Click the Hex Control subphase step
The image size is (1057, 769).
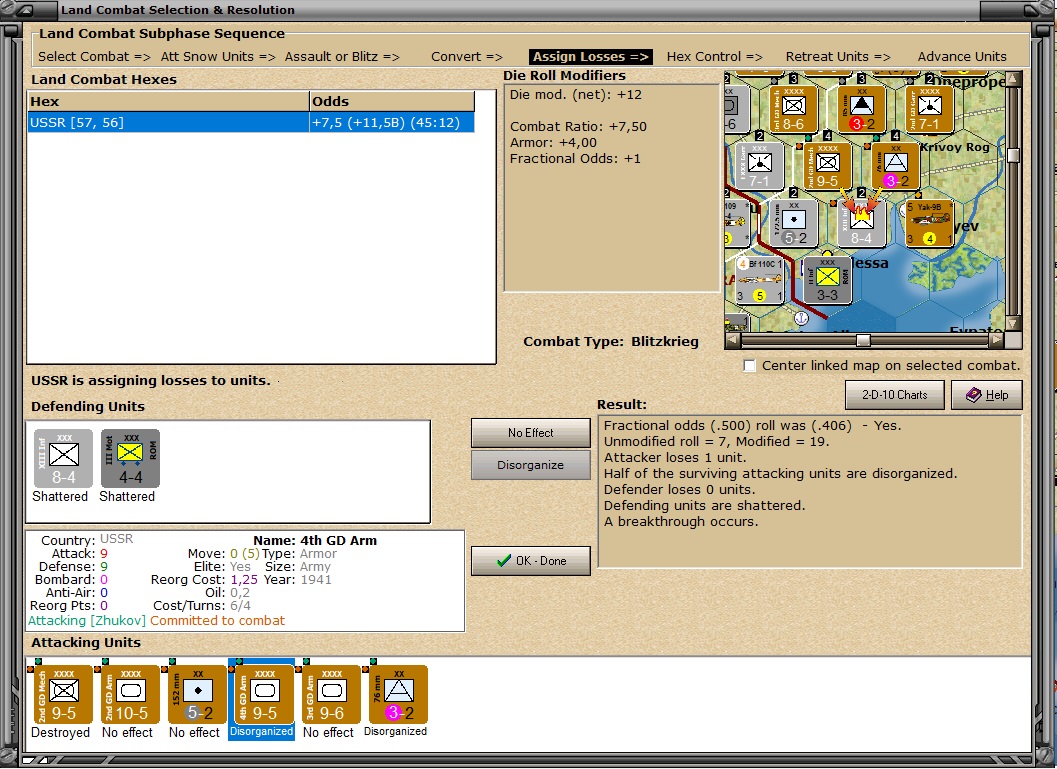(x=715, y=57)
